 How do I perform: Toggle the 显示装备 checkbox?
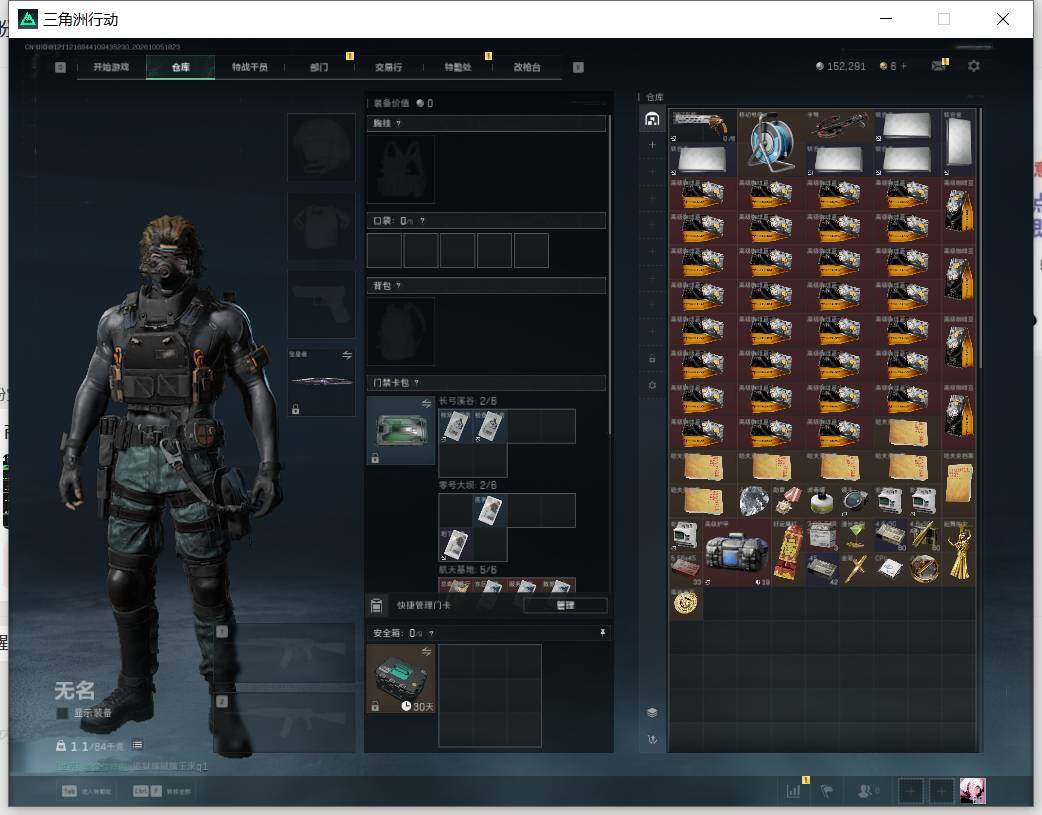tap(62, 713)
